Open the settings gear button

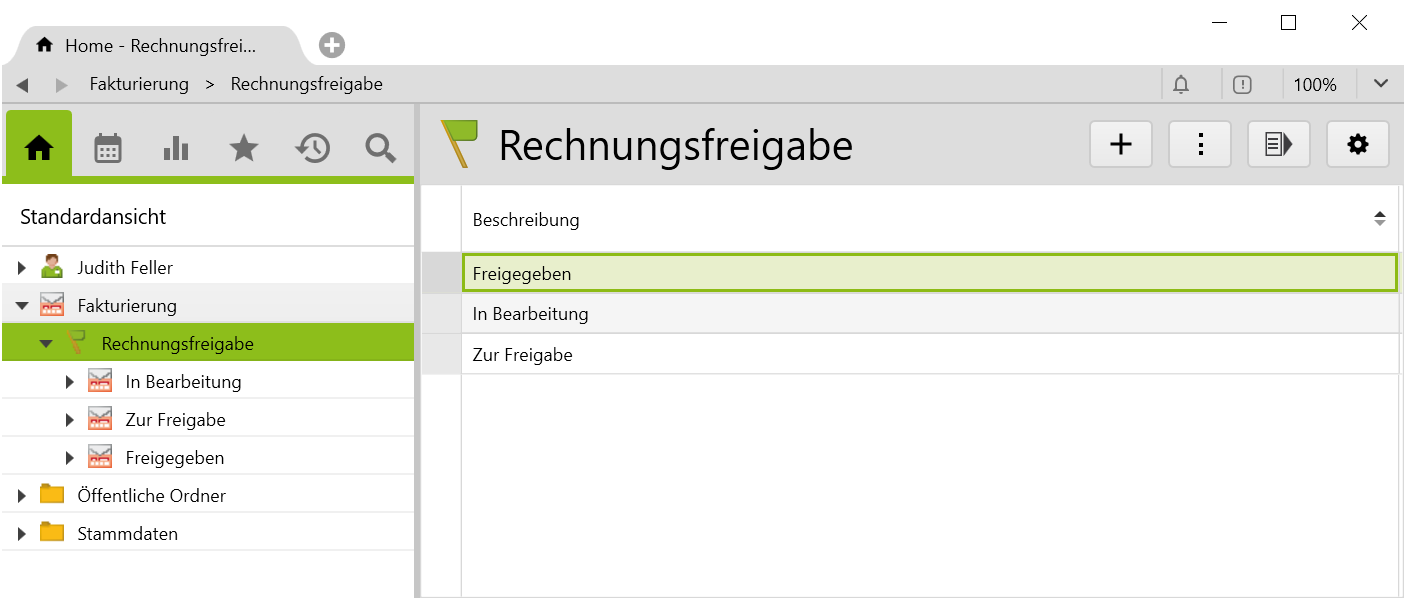(x=1357, y=145)
